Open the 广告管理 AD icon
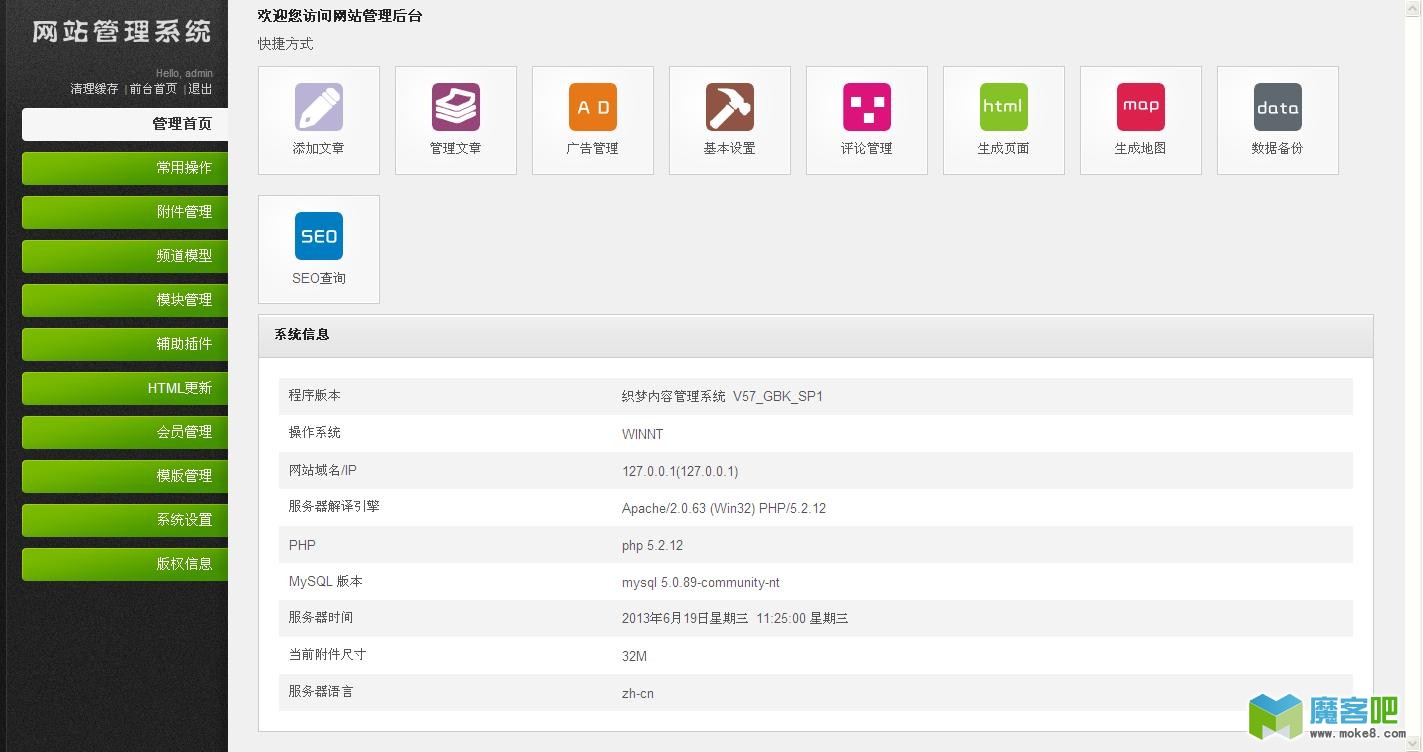Image resolution: width=1423 pixels, height=752 pixels. pyautogui.click(x=593, y=107)
